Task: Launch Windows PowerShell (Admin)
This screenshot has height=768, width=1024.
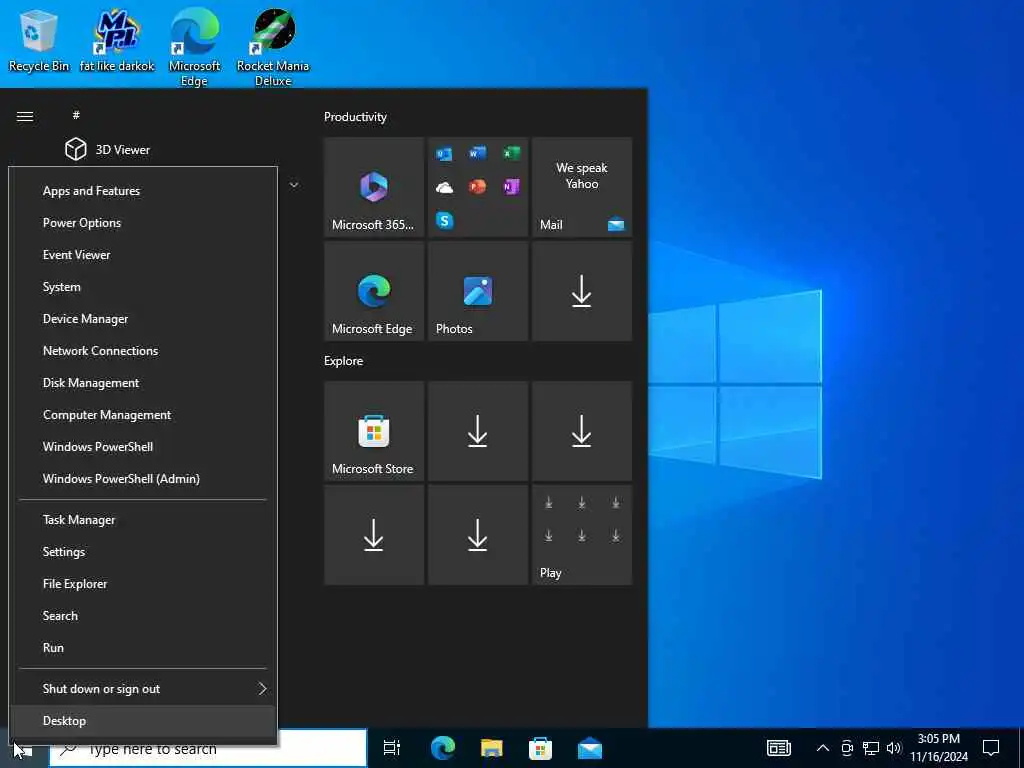Action: [x=143, y=479]
